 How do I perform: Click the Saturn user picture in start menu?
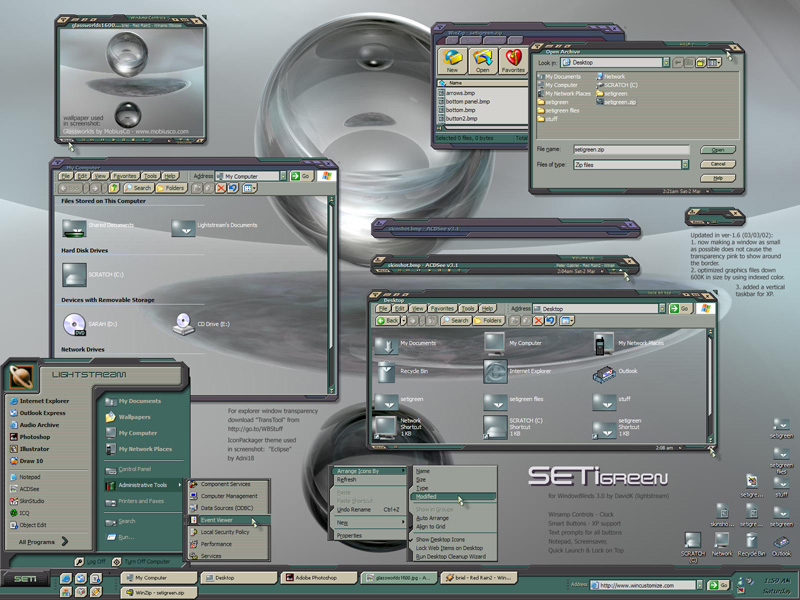[21, 377]
